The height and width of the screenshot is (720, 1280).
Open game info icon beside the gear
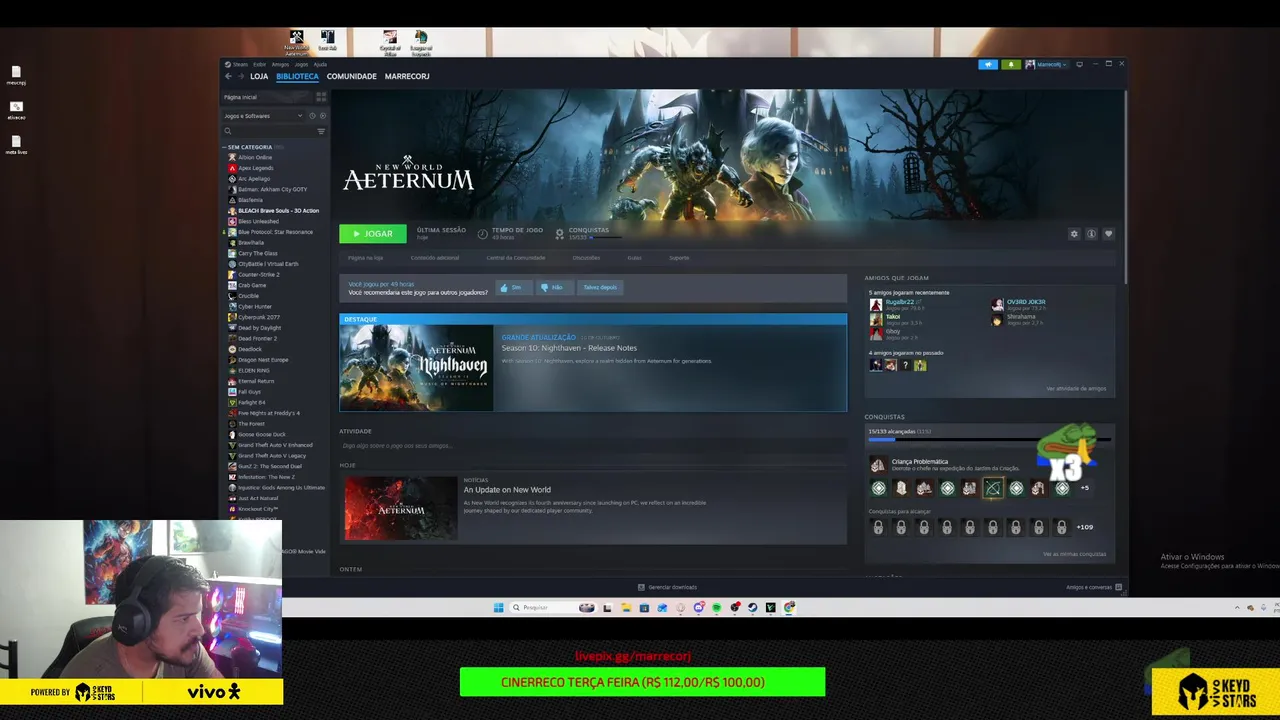tap(1091, 234)
